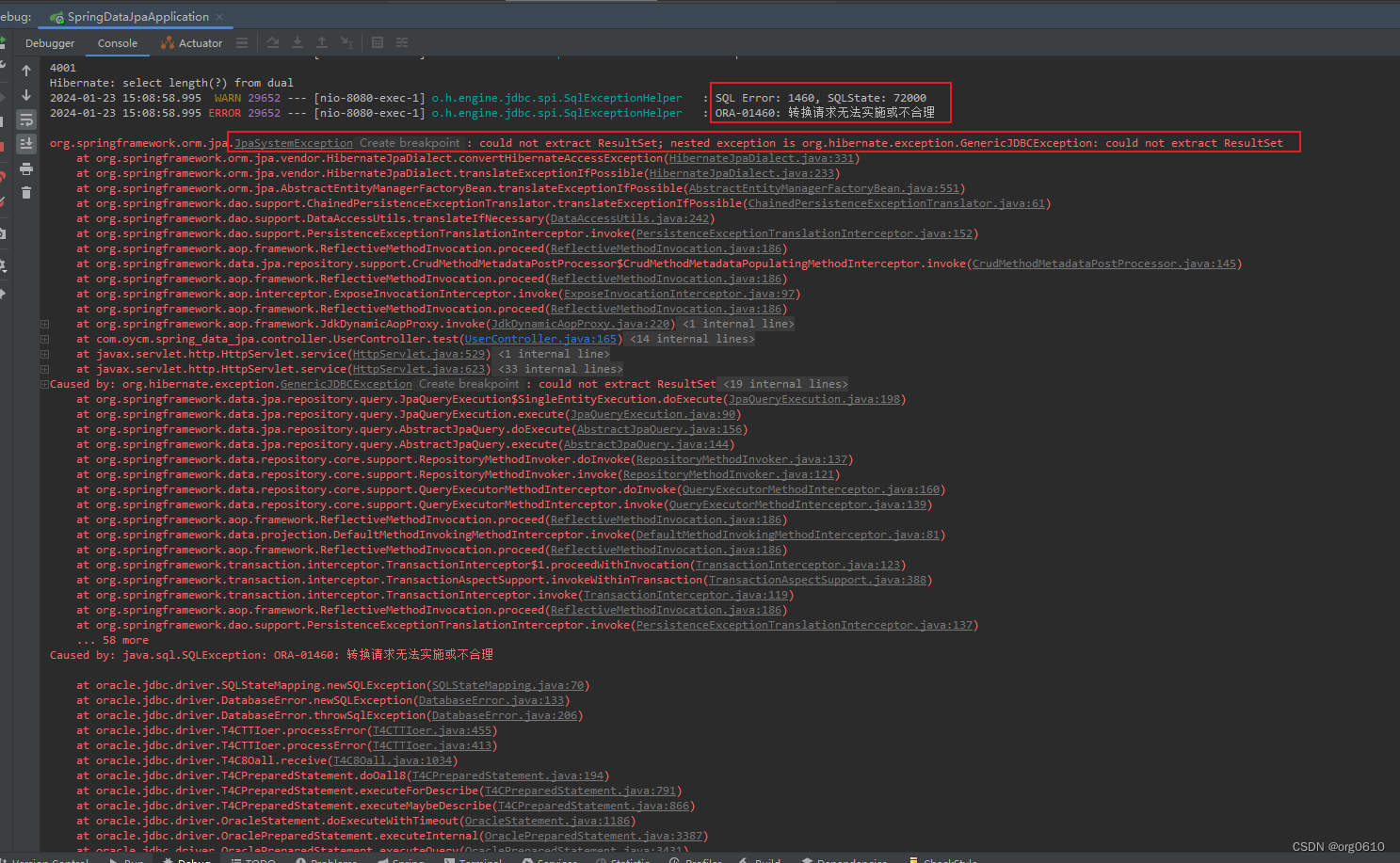The height and width of the screenshot is (863, 1400).
Task: Open TransactionAspectSupport.java:388 link
Action: [817, 580]
